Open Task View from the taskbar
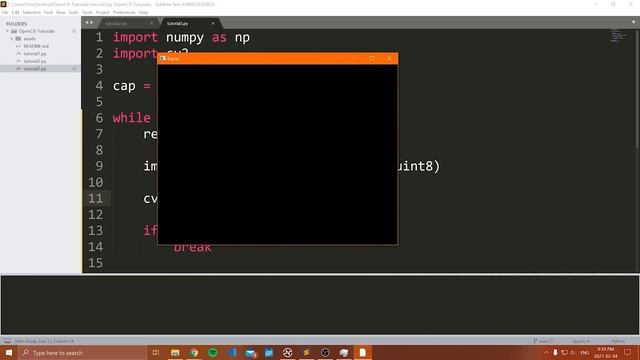The height and width of the screenshot is (360, 640). [156, 353]
